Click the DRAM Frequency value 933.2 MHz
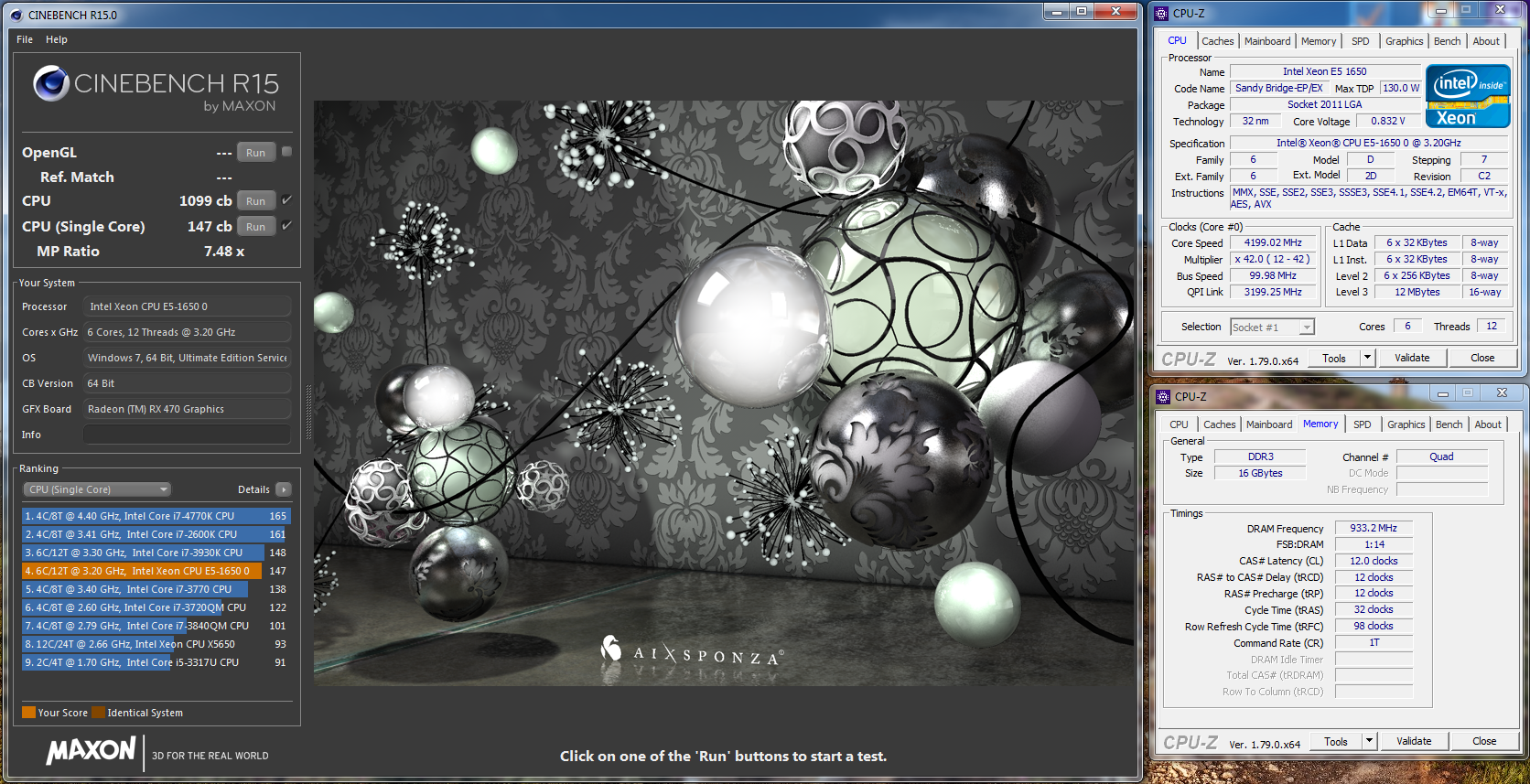The width and height of the screenshot is (1530, 784). coord(1374,528)
